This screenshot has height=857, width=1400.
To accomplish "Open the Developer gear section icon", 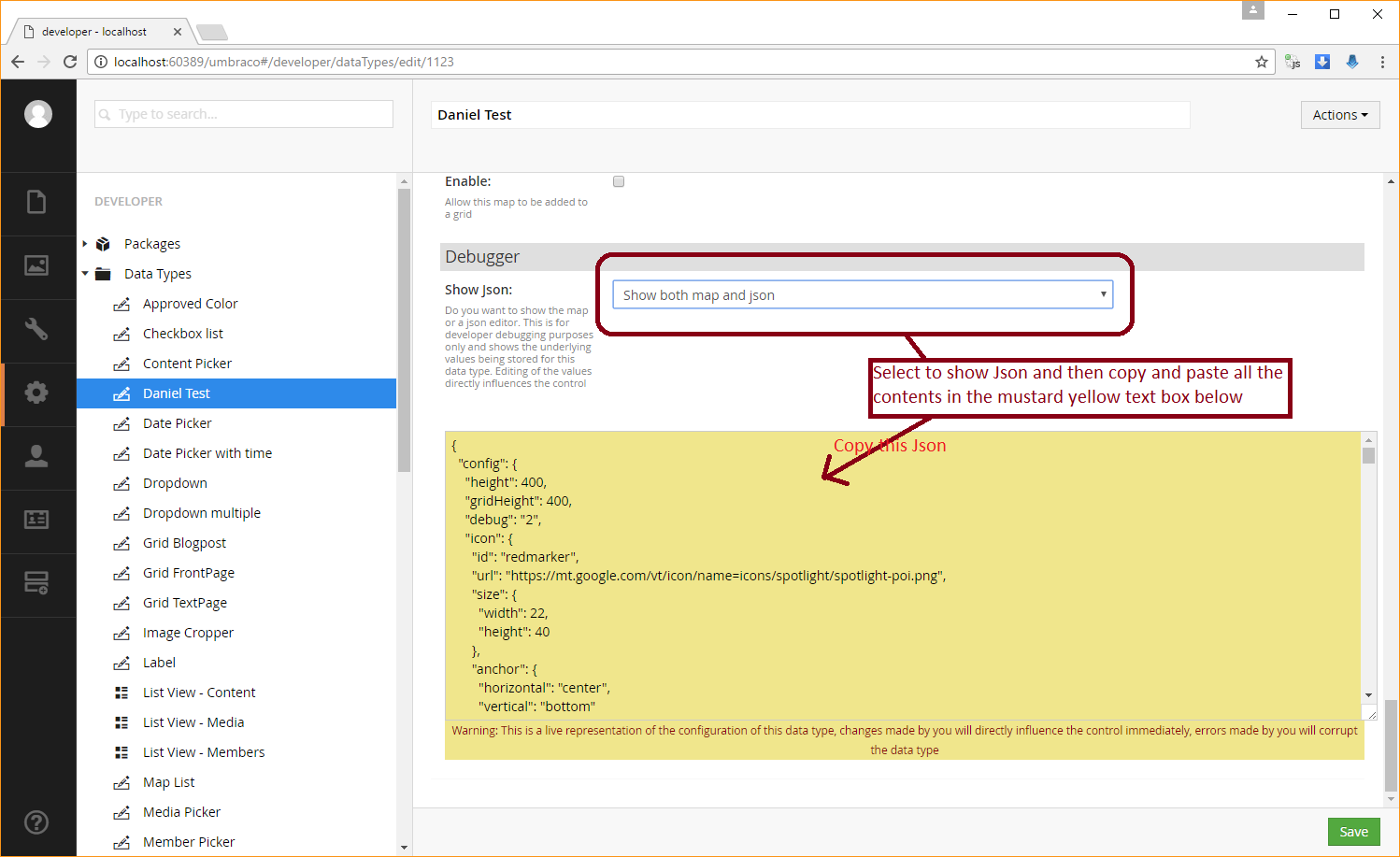I will 36,393.
